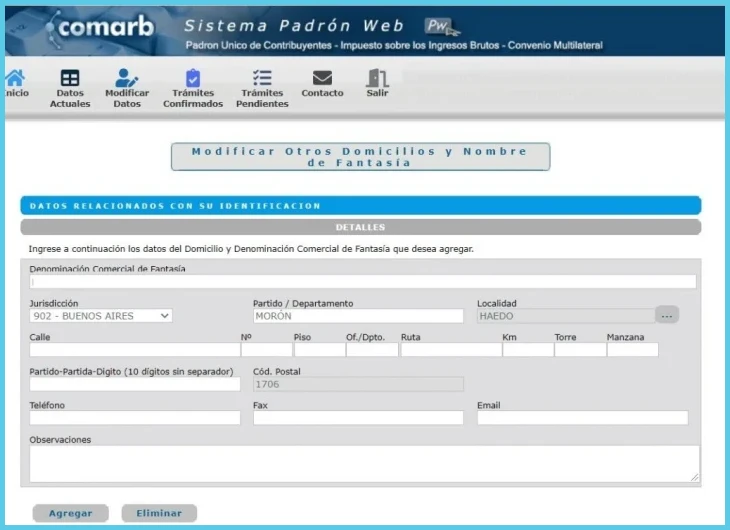Open Localidad lookup ellipsis button
Screen dimensions: 730x530
click(x=667, y=315)
